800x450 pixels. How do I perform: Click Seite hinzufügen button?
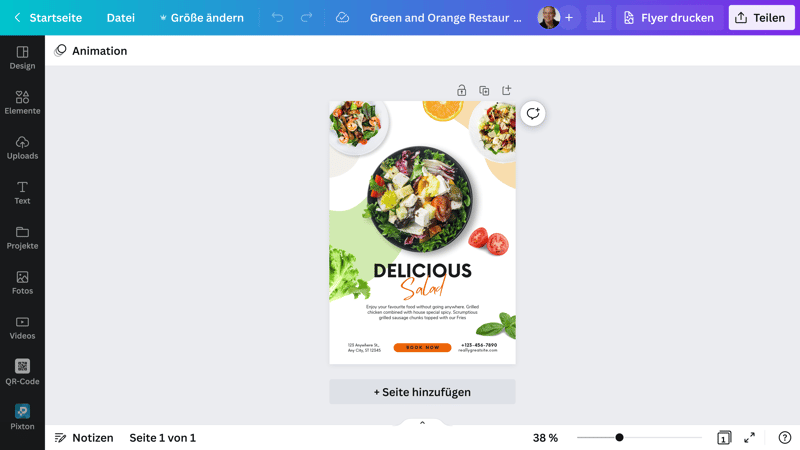click(x=422, y=392)
